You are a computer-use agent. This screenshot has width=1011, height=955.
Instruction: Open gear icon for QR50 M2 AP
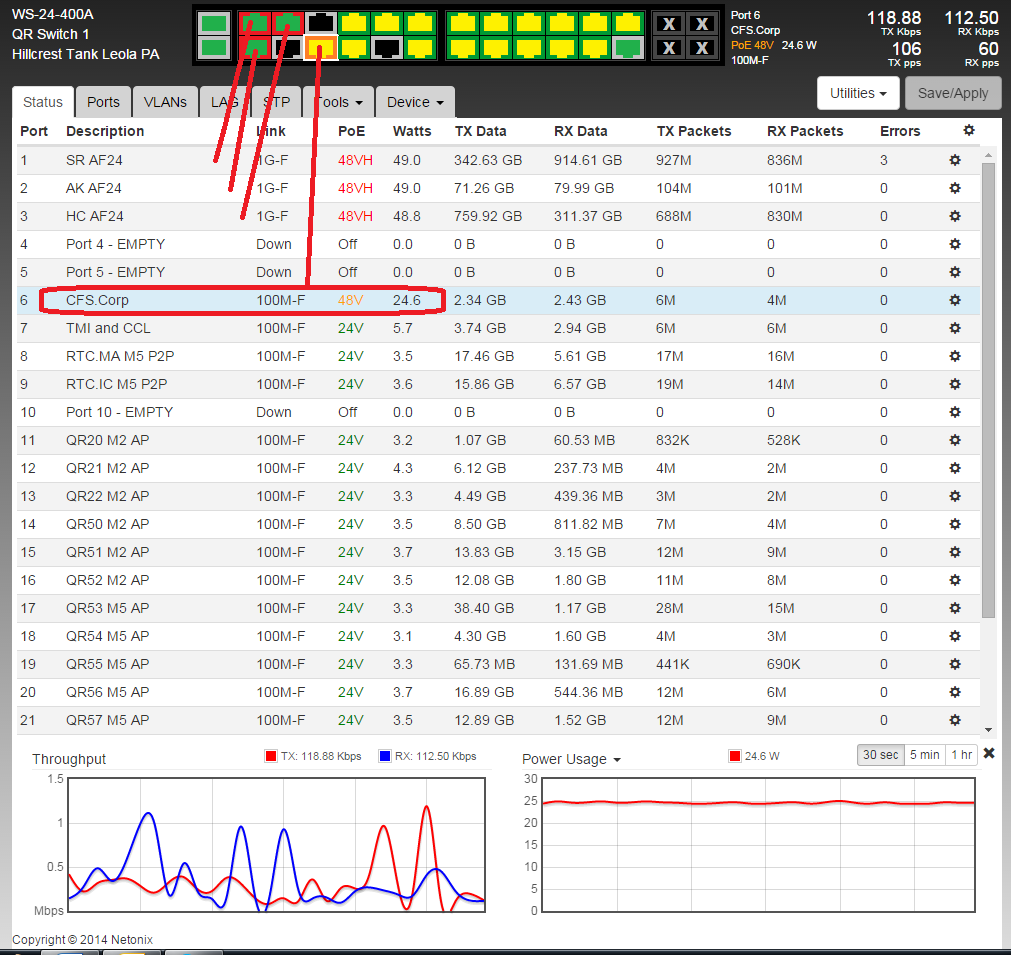(955, 524)
